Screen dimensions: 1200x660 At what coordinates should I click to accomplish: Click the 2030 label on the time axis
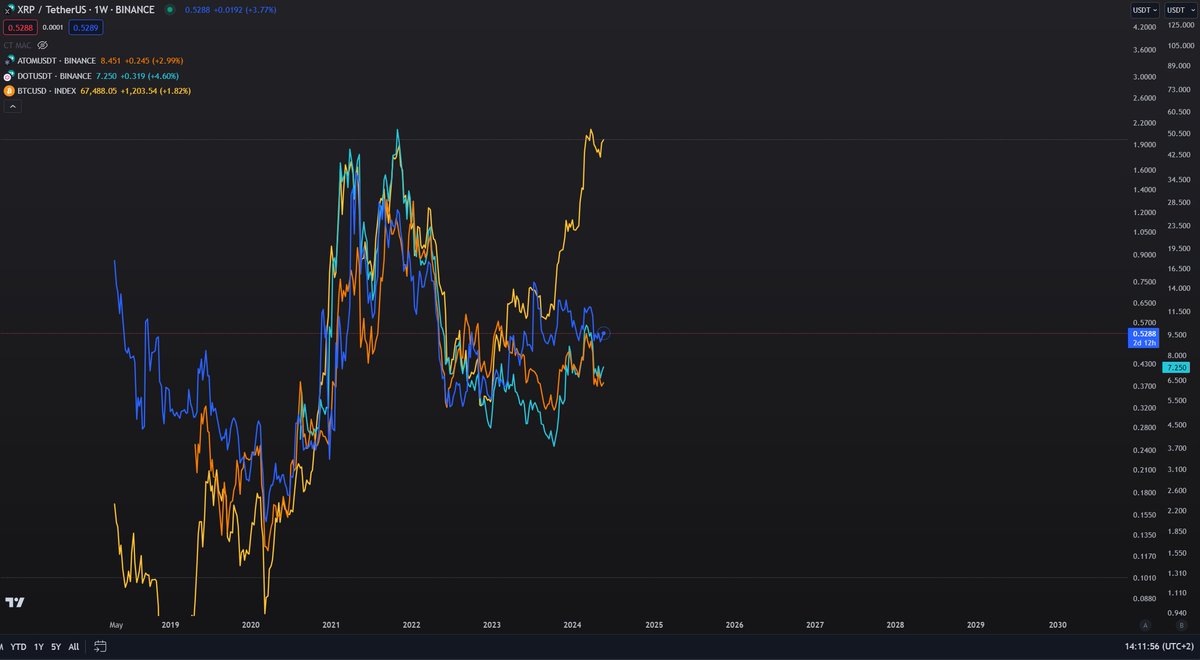pyautogui.click(x=1057, y=624)
